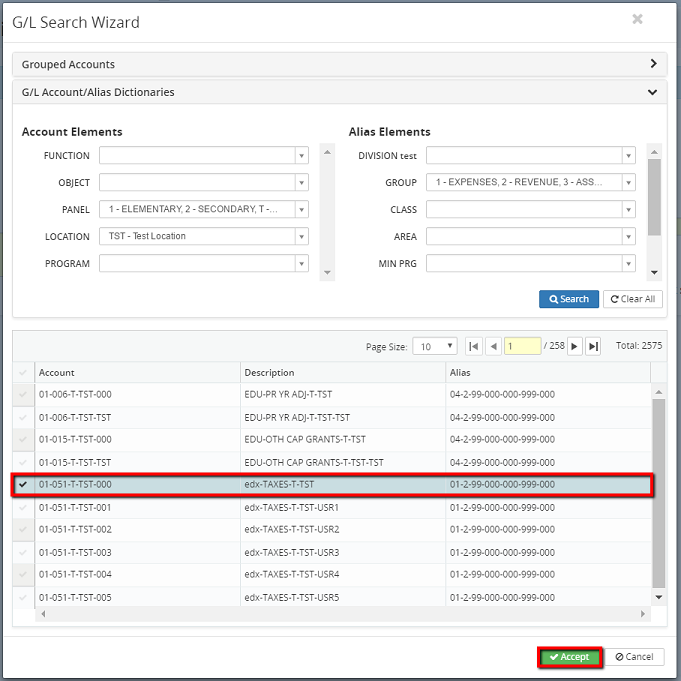Toggle the select-all checkbox in header
The image size is (681, 681).
[x=23, y=372]
